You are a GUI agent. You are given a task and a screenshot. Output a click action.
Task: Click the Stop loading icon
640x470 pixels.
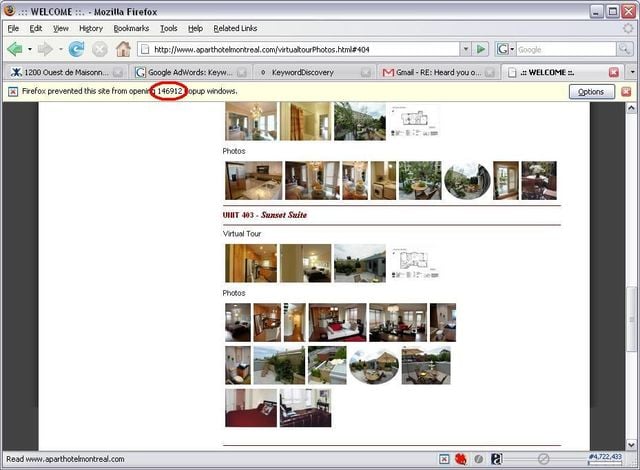click(x=100, y=49)
